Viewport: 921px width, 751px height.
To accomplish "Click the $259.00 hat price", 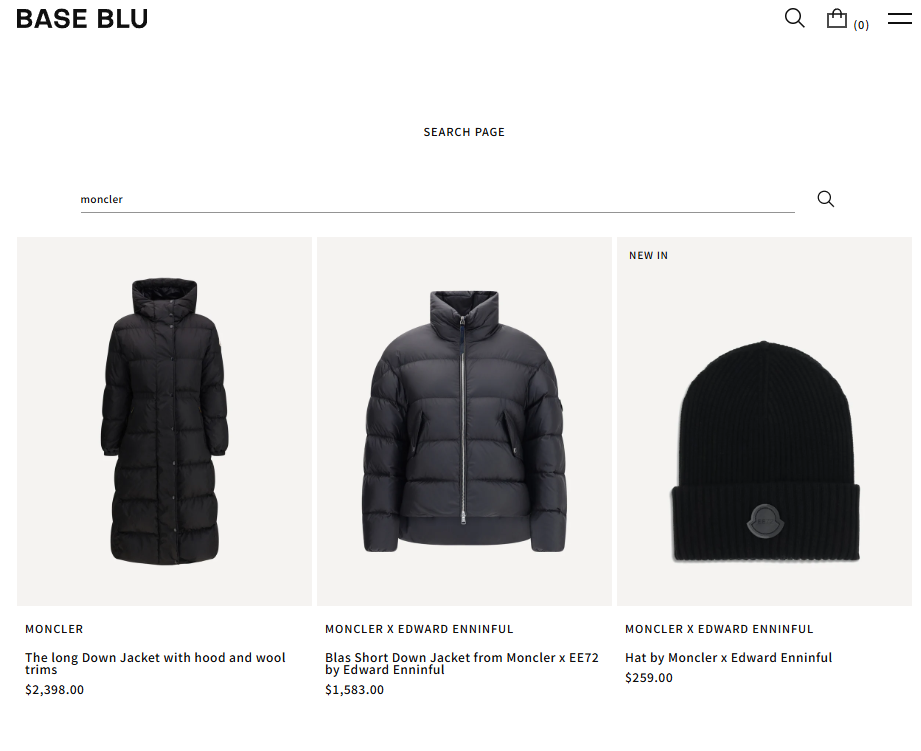I will (648, 678).
